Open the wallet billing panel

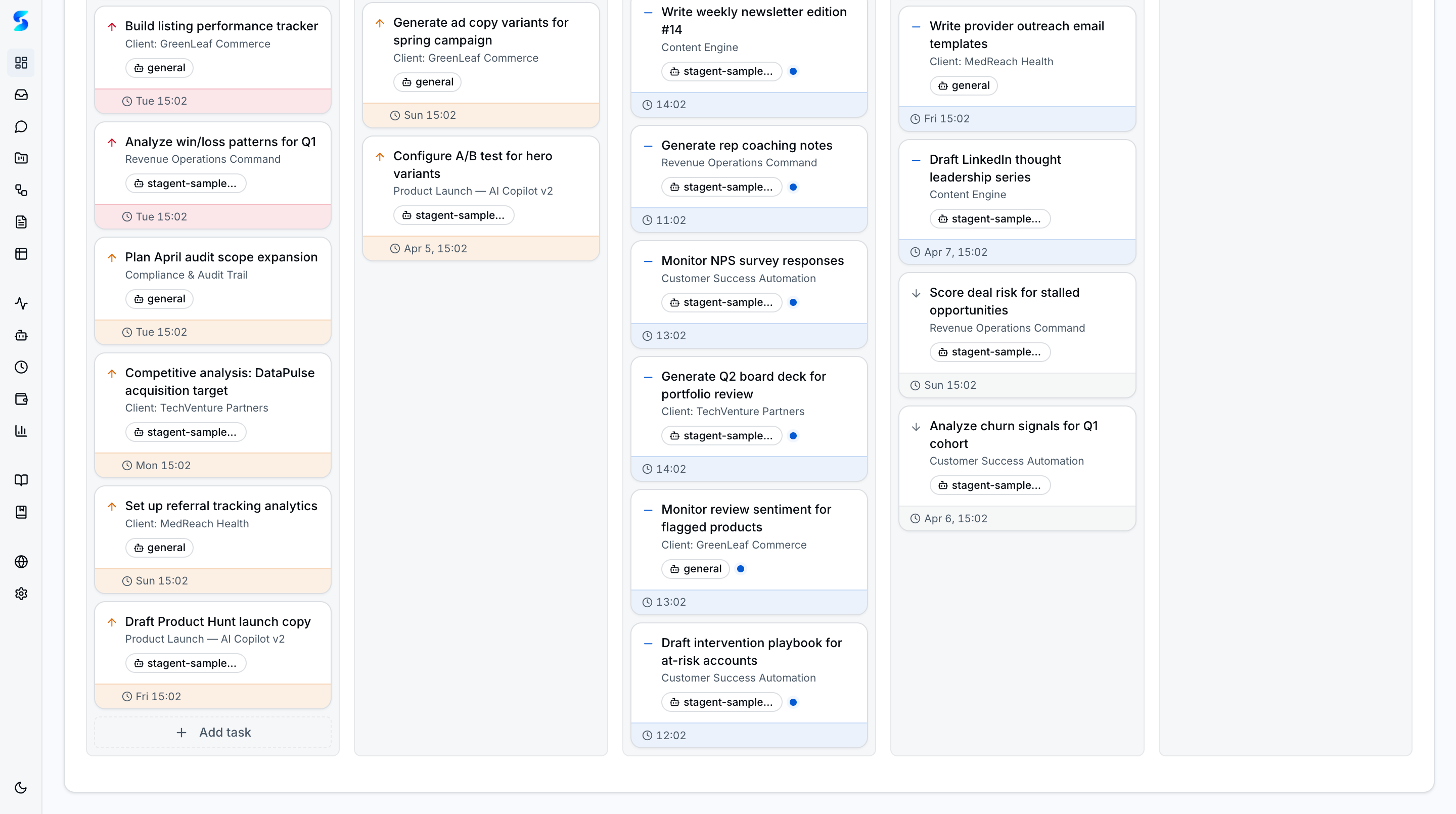pyautogui.click(x=21, y=399)
